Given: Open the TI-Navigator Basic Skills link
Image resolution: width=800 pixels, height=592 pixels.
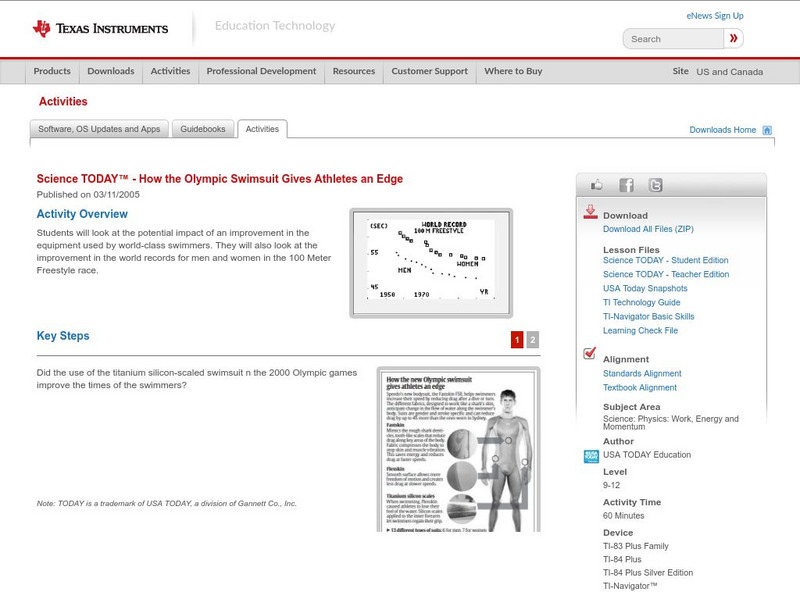Looking at the screenshot, I should click(x=648, y=316).
